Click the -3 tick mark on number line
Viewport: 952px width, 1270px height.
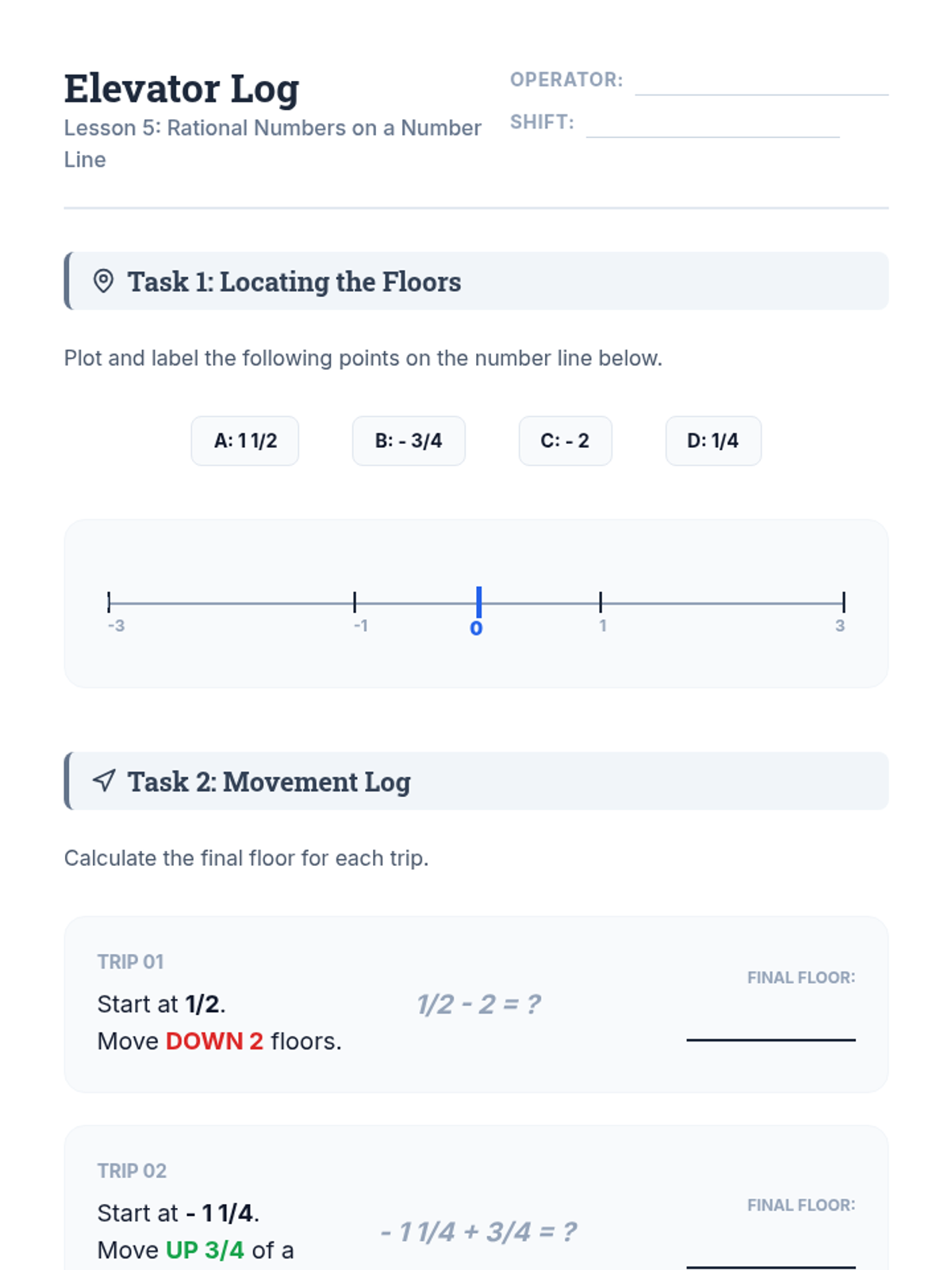109,602
